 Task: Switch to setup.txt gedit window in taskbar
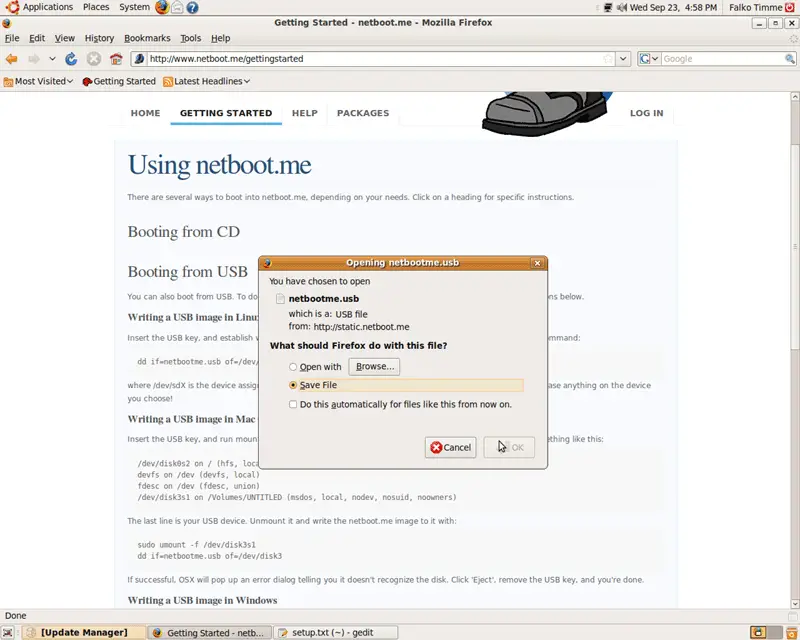[335, 633]
